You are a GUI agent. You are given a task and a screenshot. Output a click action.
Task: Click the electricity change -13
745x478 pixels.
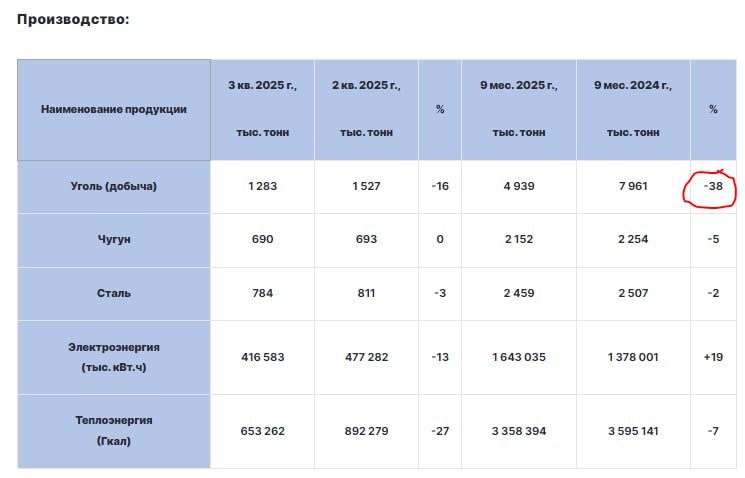pyautogui.click(x=440, y=357)
